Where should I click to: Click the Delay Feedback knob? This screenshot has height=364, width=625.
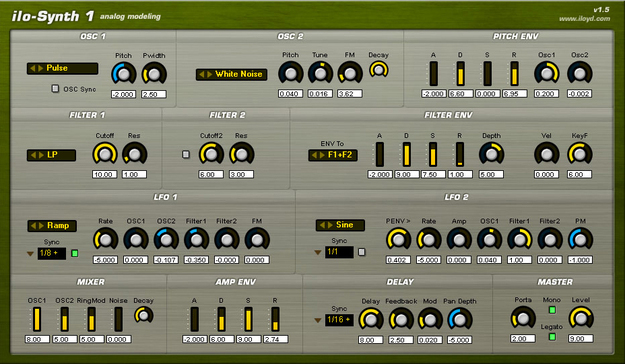(x=401, y=319)
